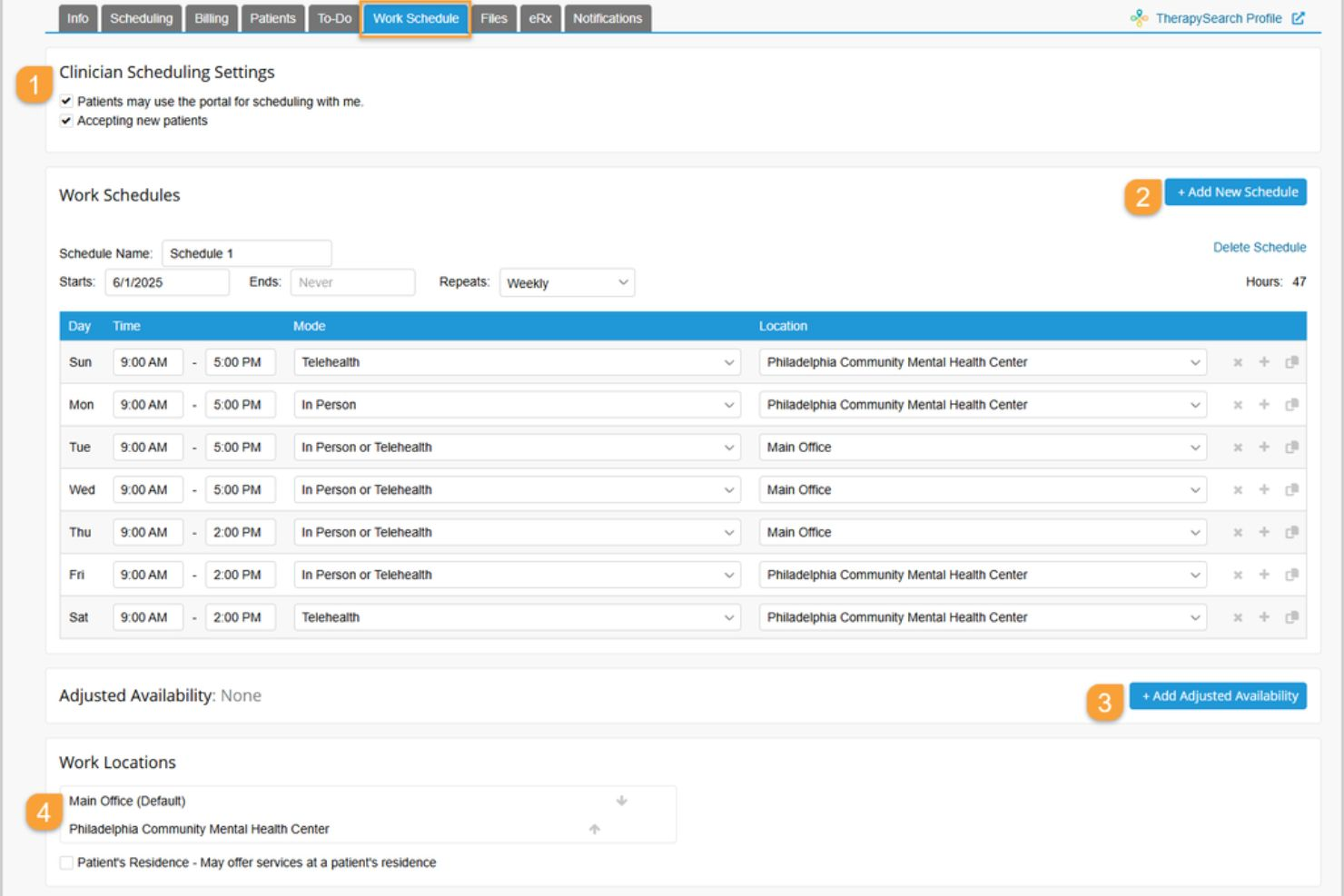Click the Delete Schedule link
Viewport: 1344px width, 896px height.
point(1260,247)
